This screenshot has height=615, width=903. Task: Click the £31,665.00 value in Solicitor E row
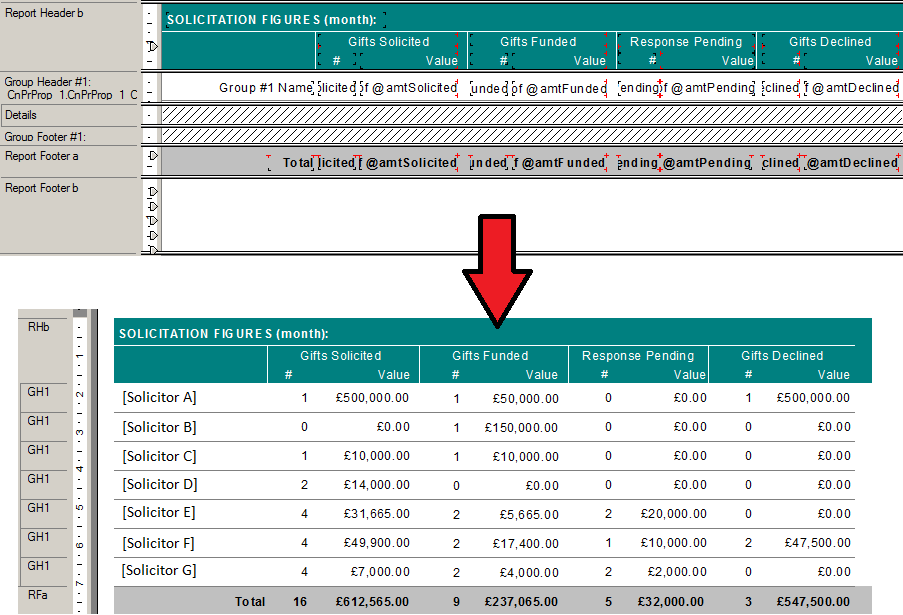(x=377, y=513)
